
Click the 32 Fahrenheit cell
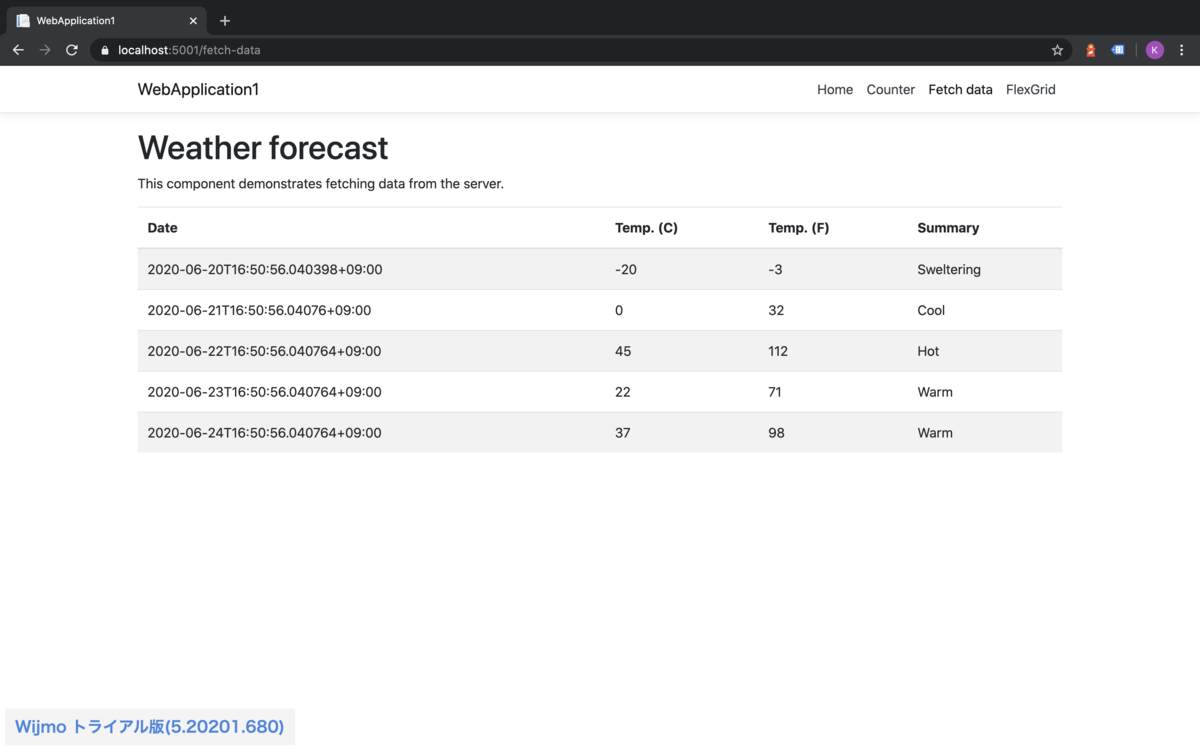click(x=832, y=310)
